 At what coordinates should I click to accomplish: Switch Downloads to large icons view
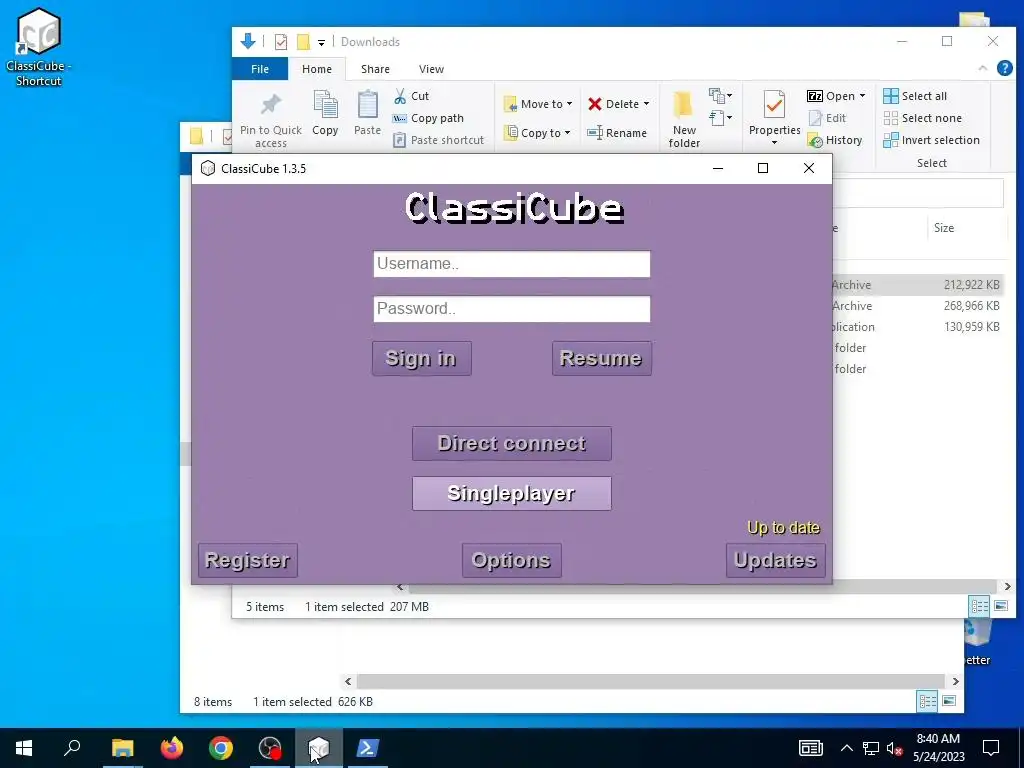coord(1000,606)
